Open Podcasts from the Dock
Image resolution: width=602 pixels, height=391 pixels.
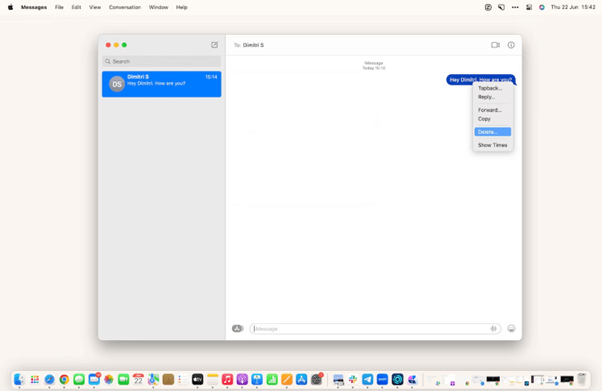pyautogui.click(x=242, y=379)
